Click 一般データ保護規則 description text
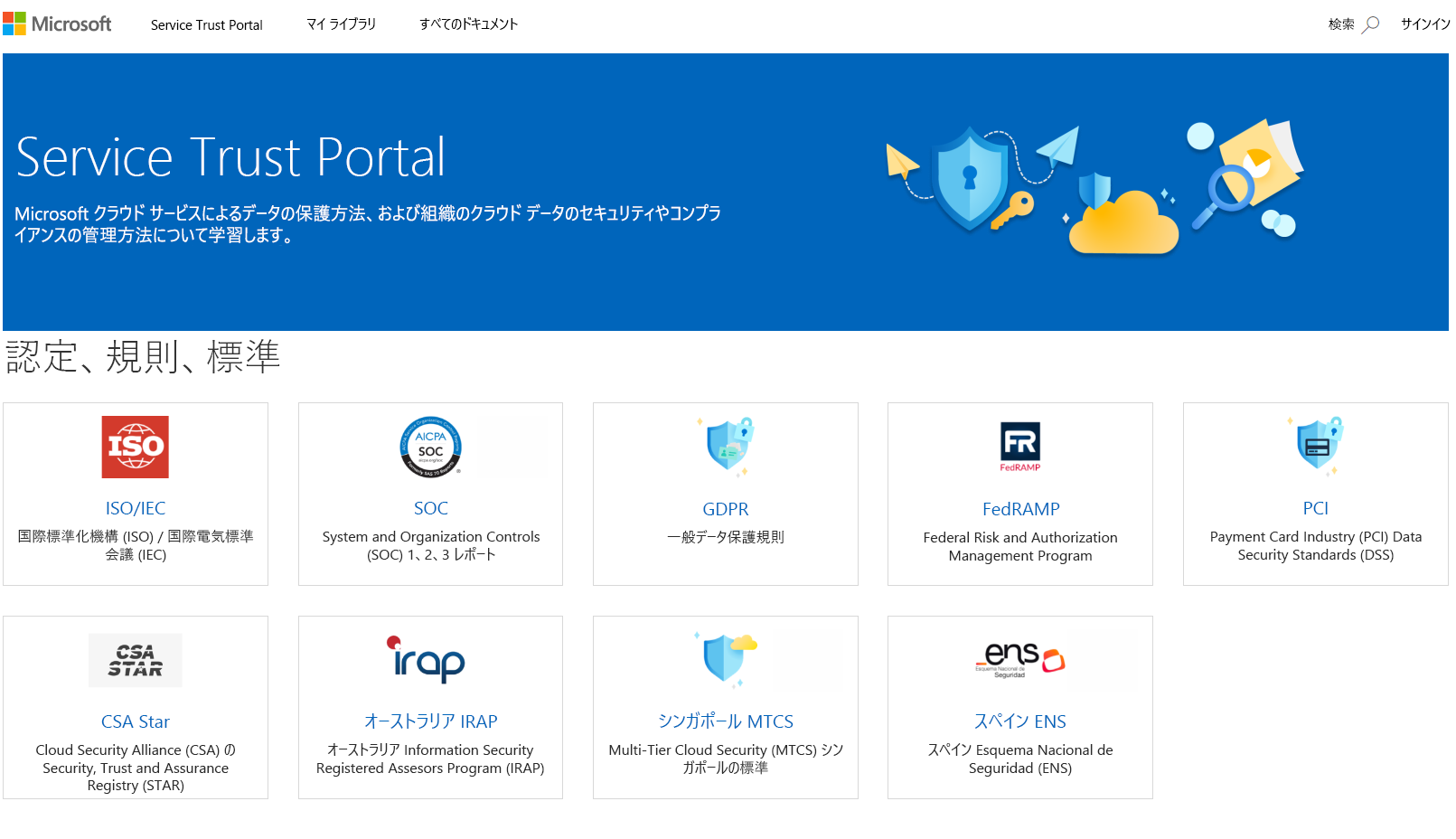The height and width of the screenshot is (839, 1456). [726, 537]
